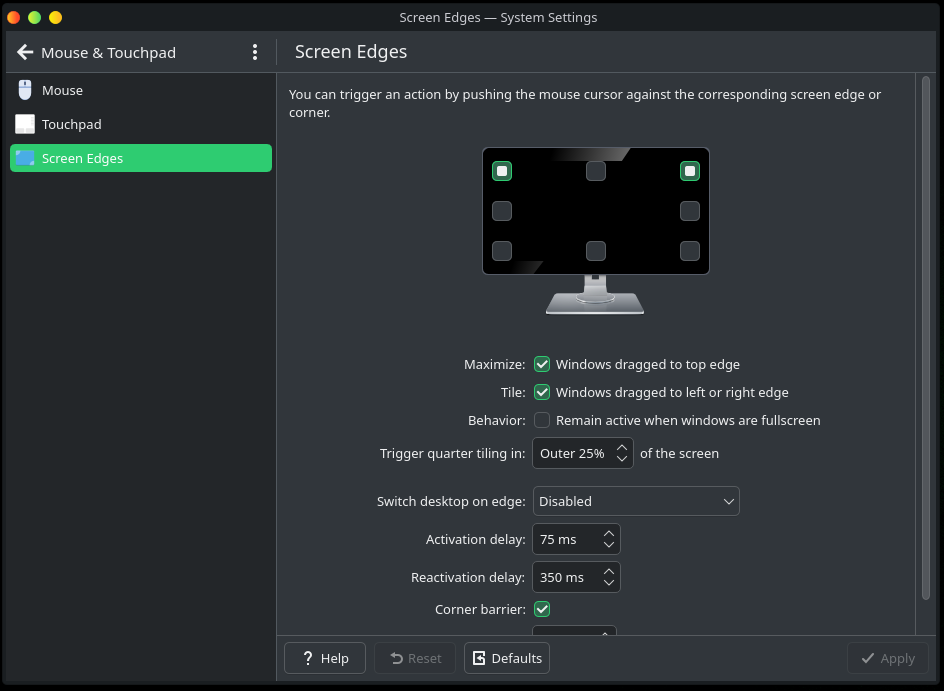Toggle the Corner barrier checkbox
The width and height of the screenshot is (944, 691).
542,609
